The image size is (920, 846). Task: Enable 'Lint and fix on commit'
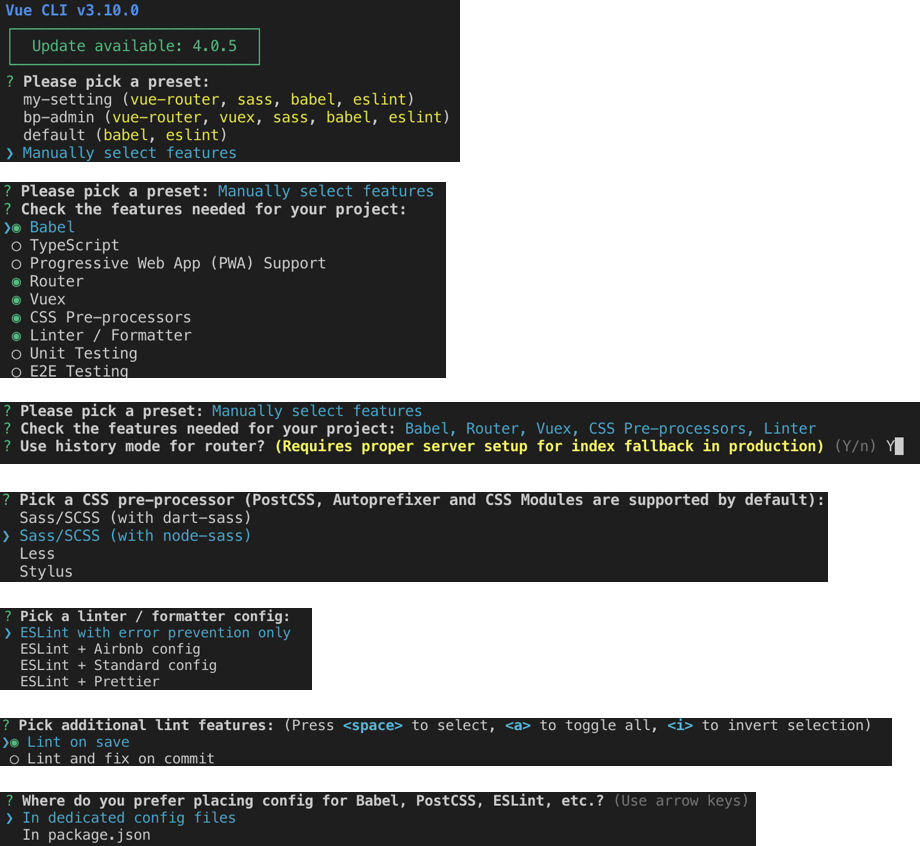coord(15,759)
